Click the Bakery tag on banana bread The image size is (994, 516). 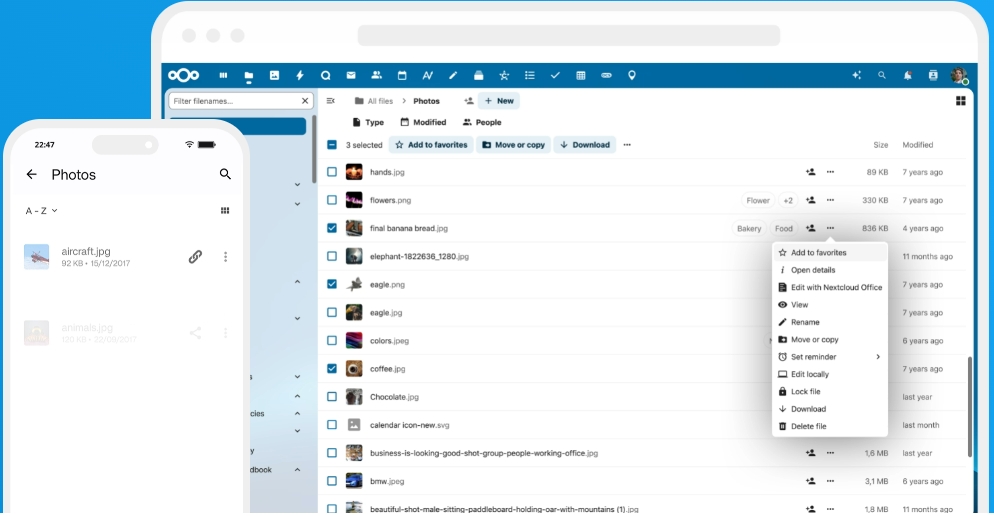pos(749,228)
